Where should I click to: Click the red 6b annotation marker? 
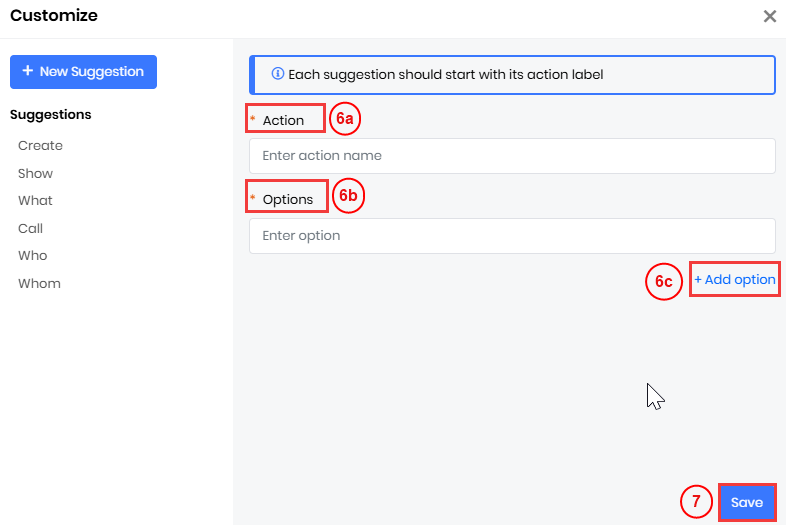(x=347, y=197)
